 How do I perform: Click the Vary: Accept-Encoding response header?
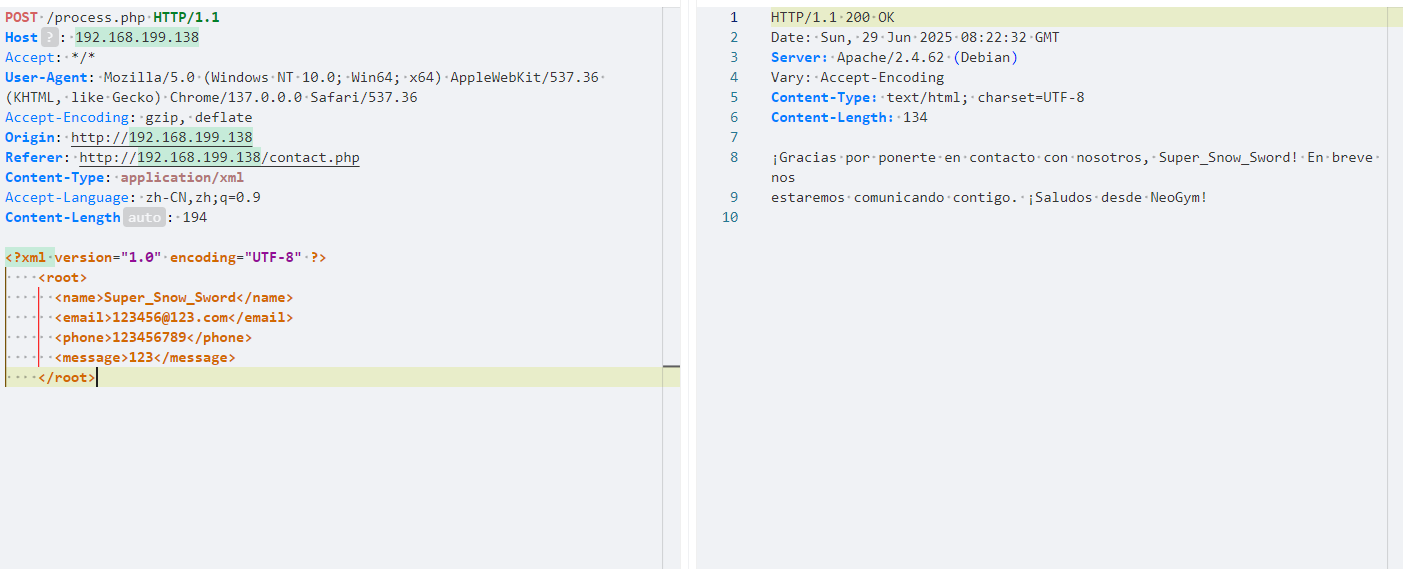click(x=857, y=78)
